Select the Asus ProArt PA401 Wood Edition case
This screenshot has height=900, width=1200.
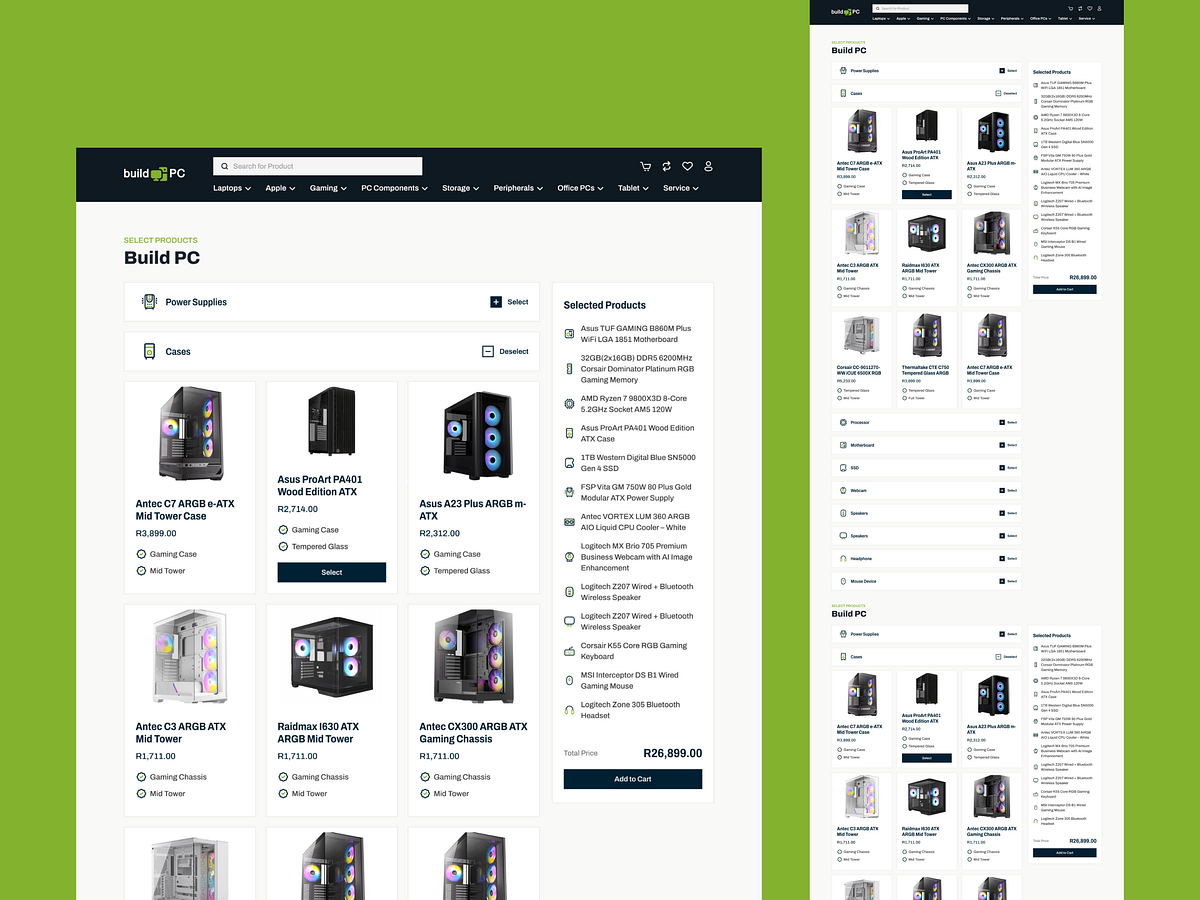click(x=331, y=572)
